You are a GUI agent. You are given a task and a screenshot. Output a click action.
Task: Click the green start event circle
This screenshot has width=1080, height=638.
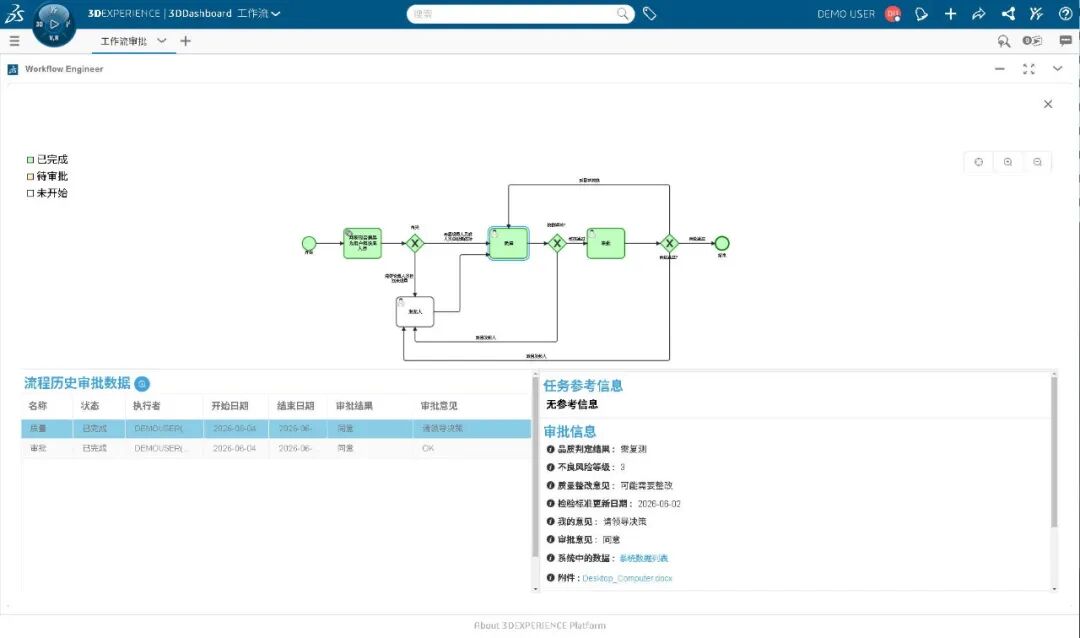coord(309,243)
